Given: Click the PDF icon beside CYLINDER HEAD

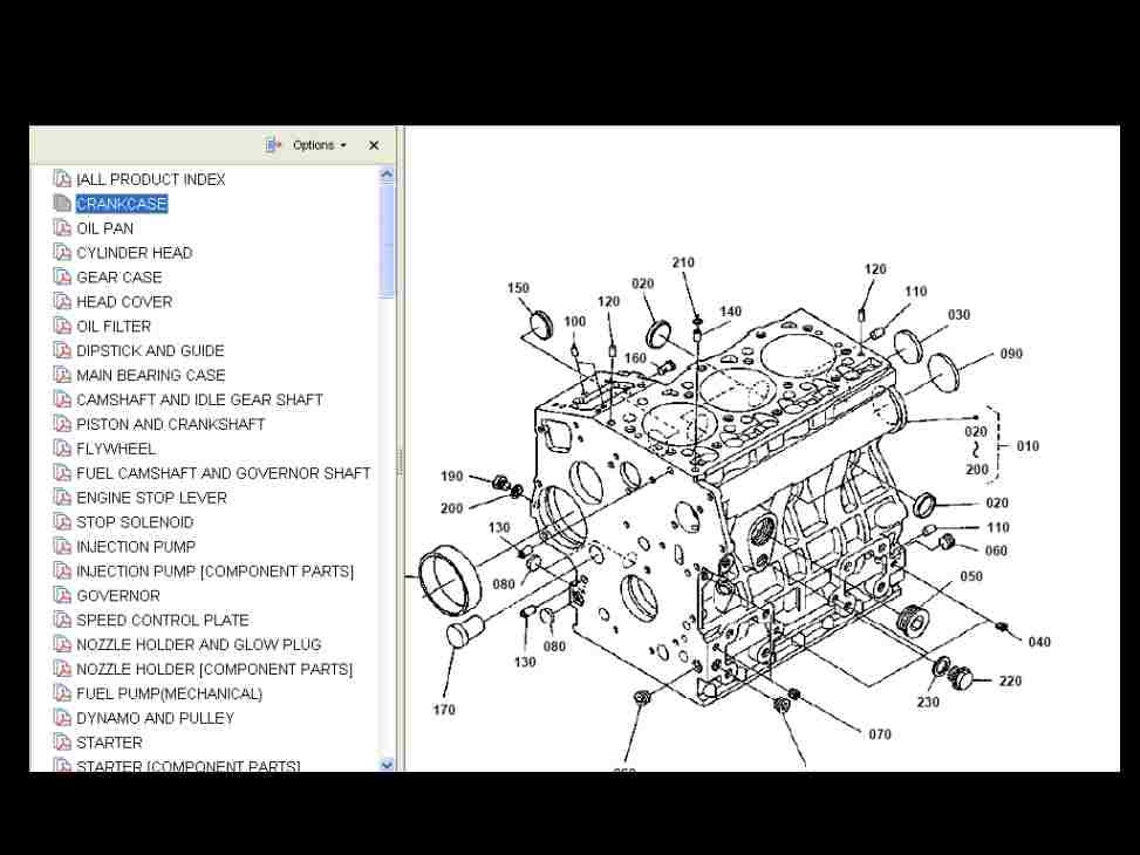Looking at the screenshot, I should (63, 252).
